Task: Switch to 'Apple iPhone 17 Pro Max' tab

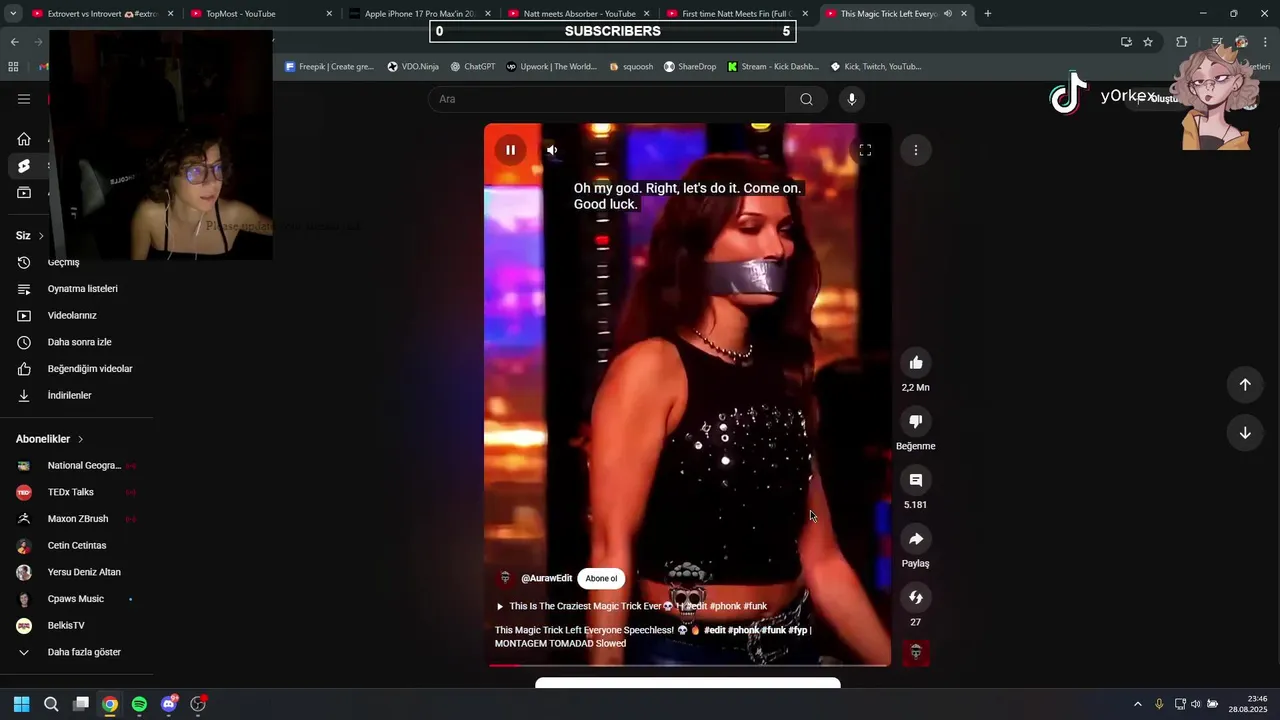Action: [x=419, y=14]
